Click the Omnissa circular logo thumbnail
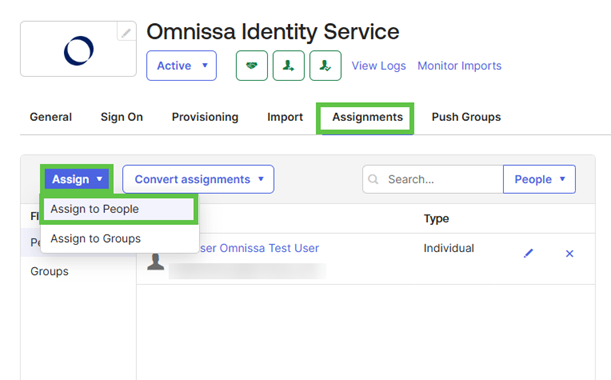The width and height of the screenshot is (611, 380). pos(79,51)
